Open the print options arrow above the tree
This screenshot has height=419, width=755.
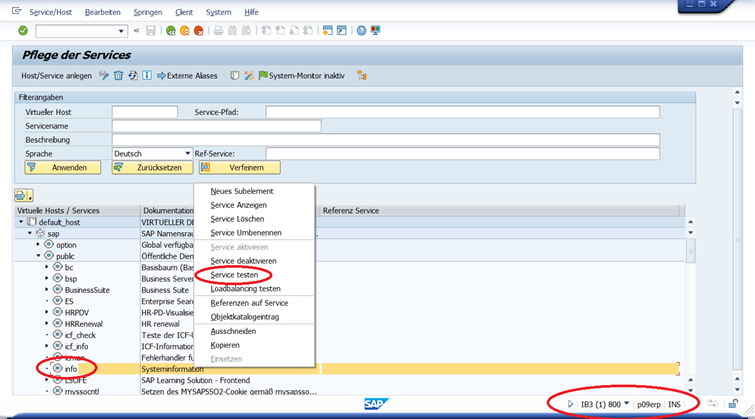30,196
